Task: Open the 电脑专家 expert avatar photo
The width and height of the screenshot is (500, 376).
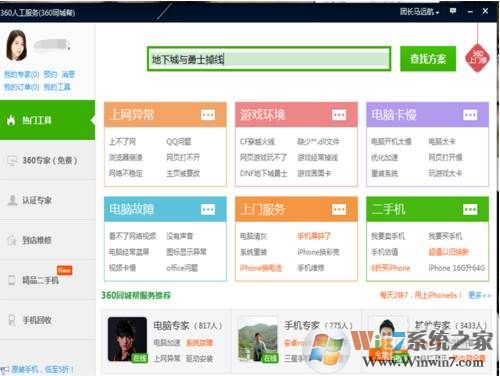Action: click(127, 339)
